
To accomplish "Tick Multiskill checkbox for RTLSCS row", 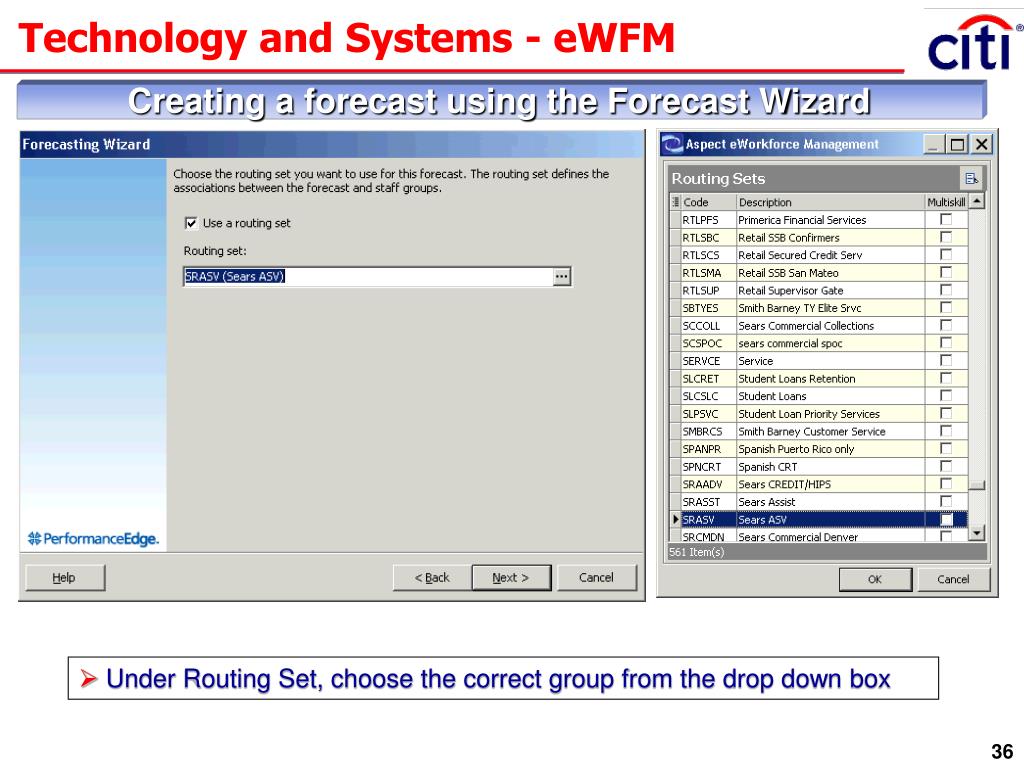I will [x=946, y=255].
